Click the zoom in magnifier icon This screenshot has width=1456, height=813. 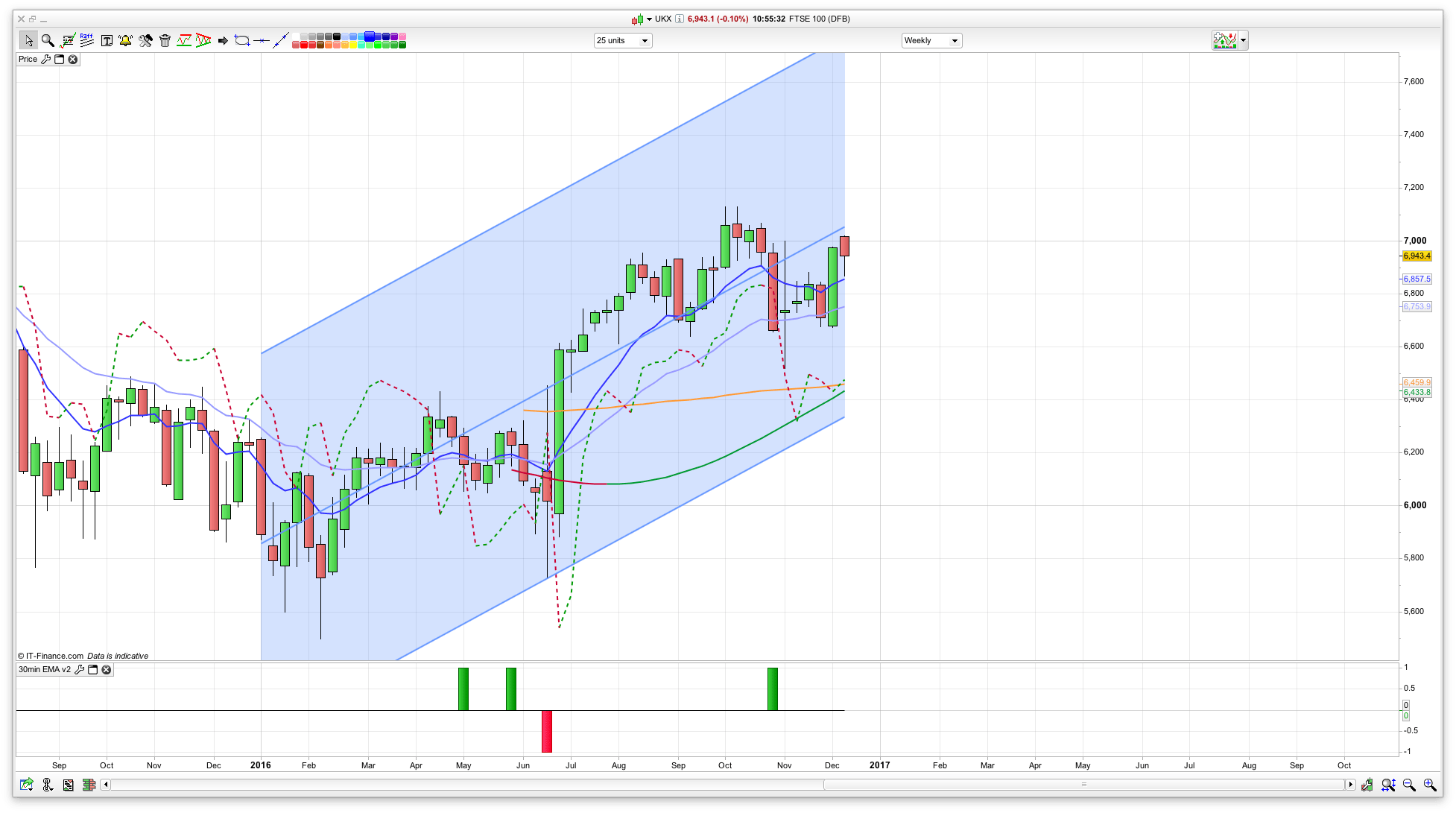1430,785
